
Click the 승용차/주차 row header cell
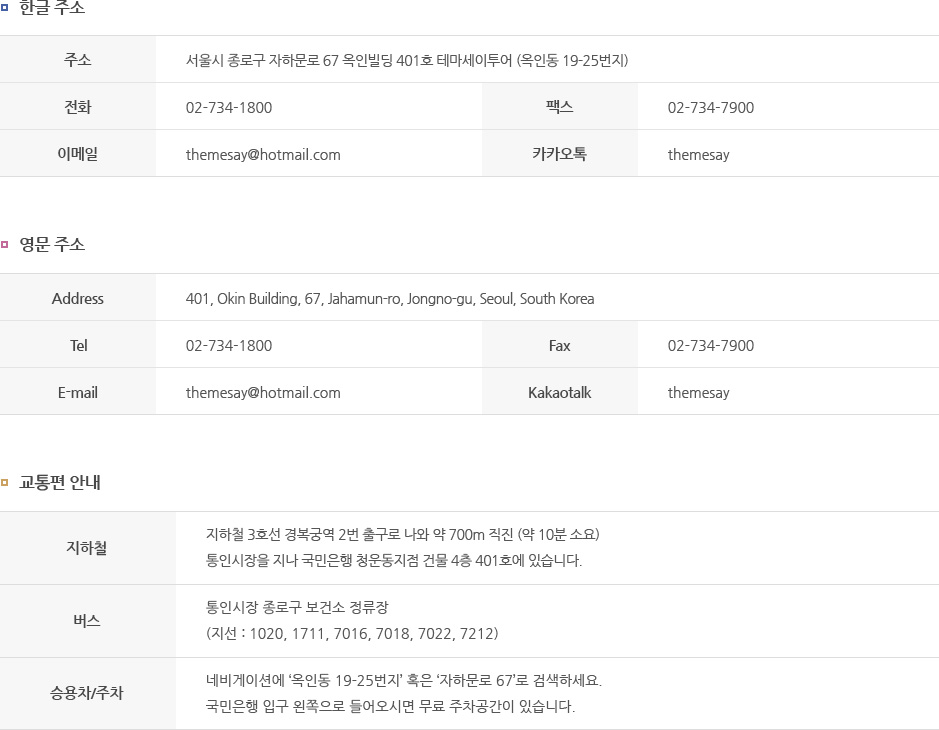(x=87, y=693)
